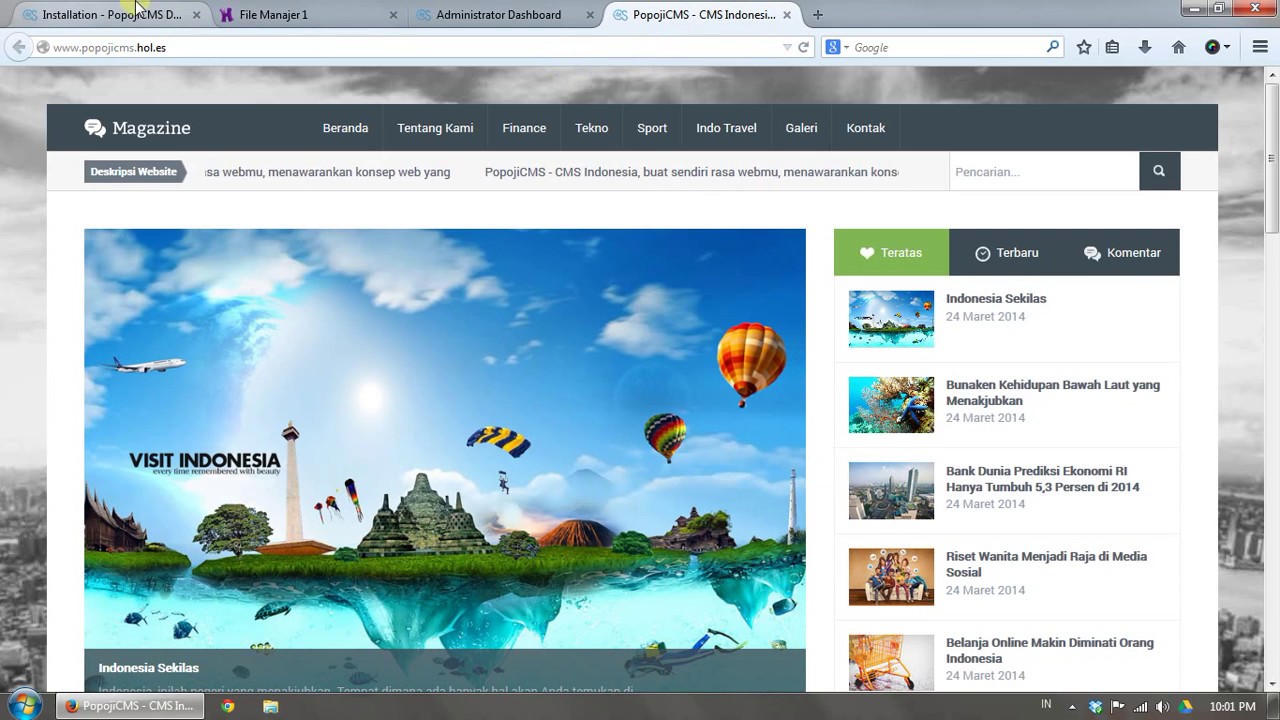Click the Indonesia Sekilas slider caption

click(x=149, y=668)
